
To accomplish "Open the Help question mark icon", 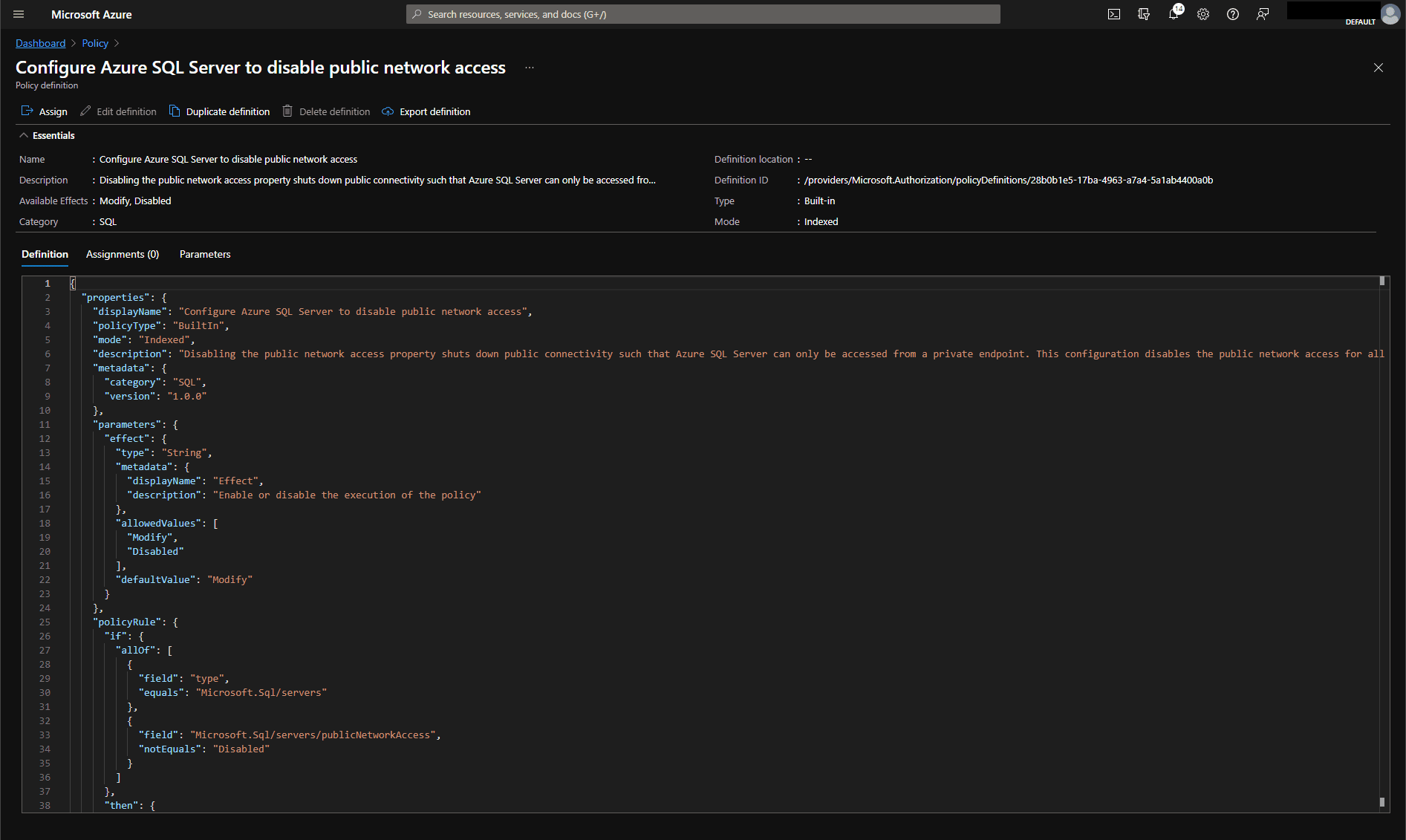I will [1233, 14].
